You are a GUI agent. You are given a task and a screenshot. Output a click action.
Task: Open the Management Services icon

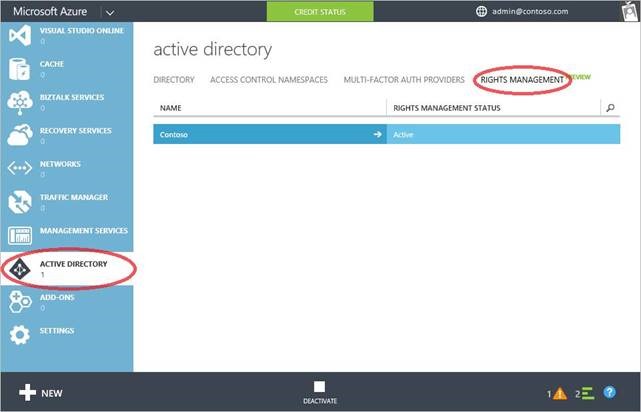click(20, 235)
